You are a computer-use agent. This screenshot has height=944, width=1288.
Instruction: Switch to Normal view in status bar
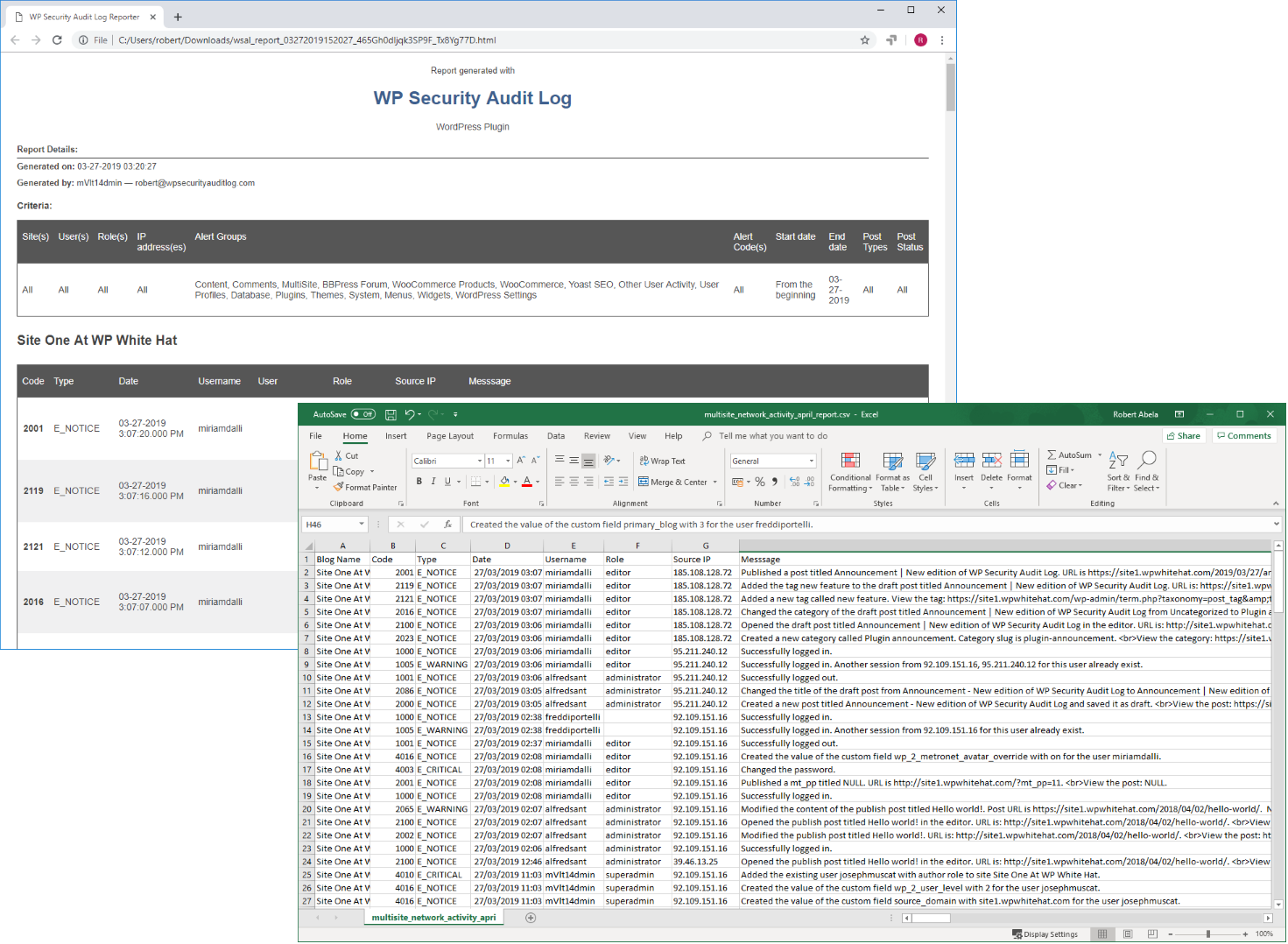[x=1102, y=934]
